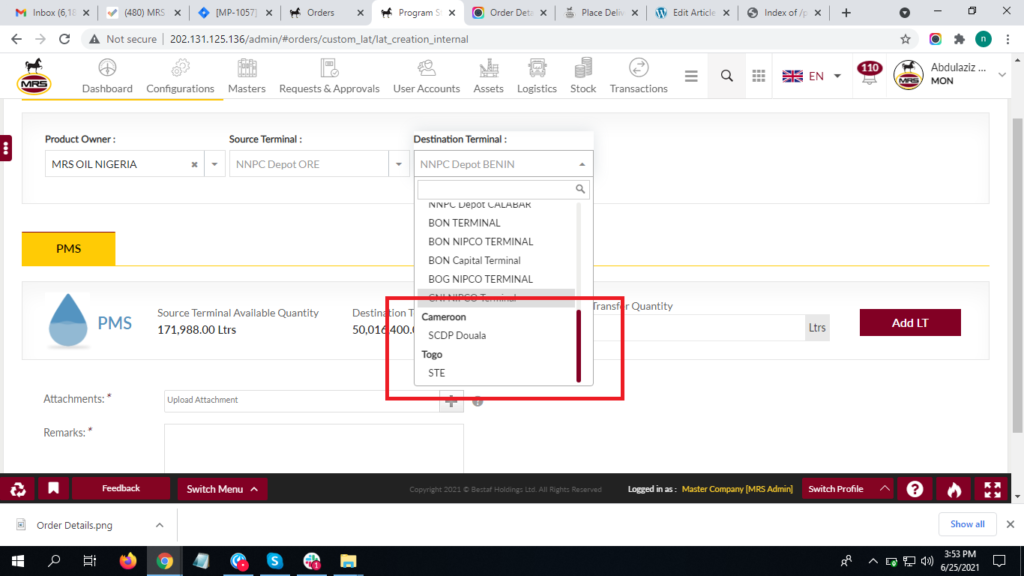Switch to the Edit Article browser tab
The height and width of the screenshot is (576, 1024).
693,12
